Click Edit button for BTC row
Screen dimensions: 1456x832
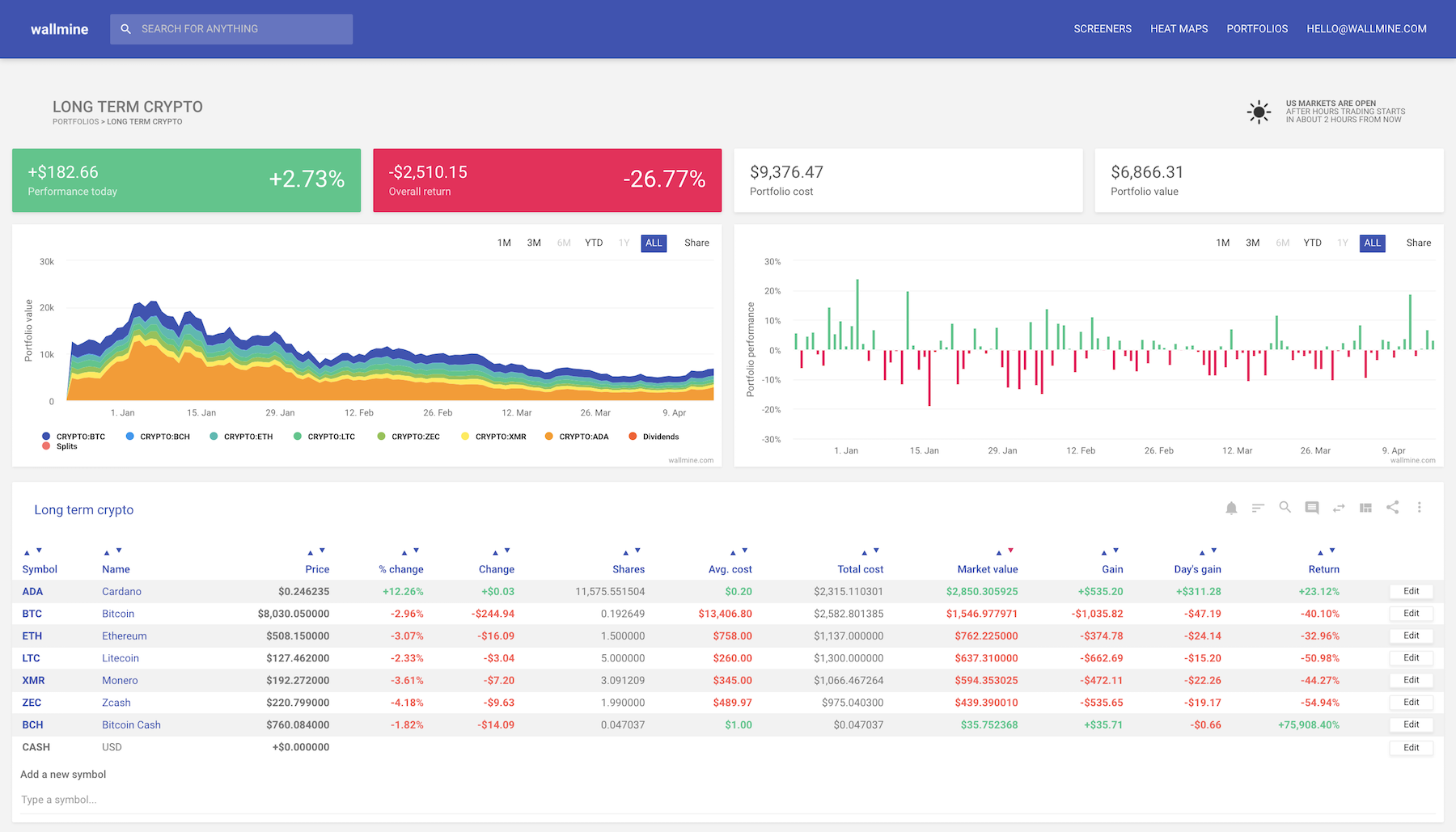pyautogui.click(x=1412, y=614)
